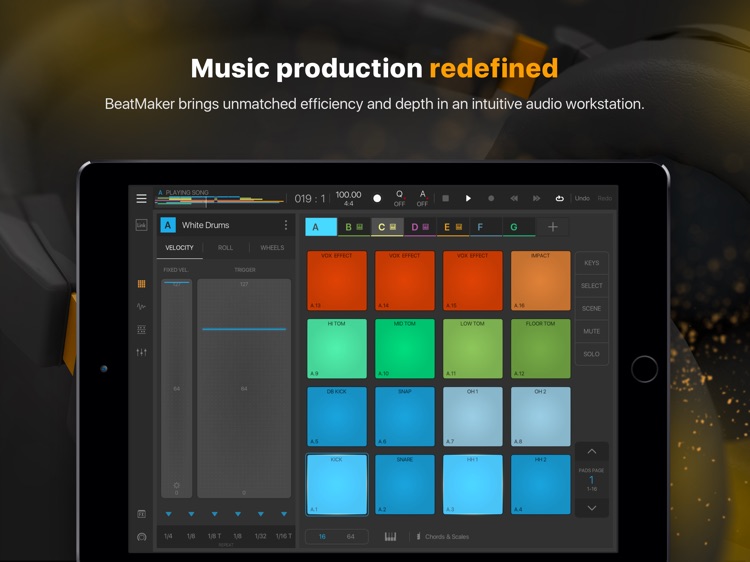Enable KEYS mode

click(592, 263)
